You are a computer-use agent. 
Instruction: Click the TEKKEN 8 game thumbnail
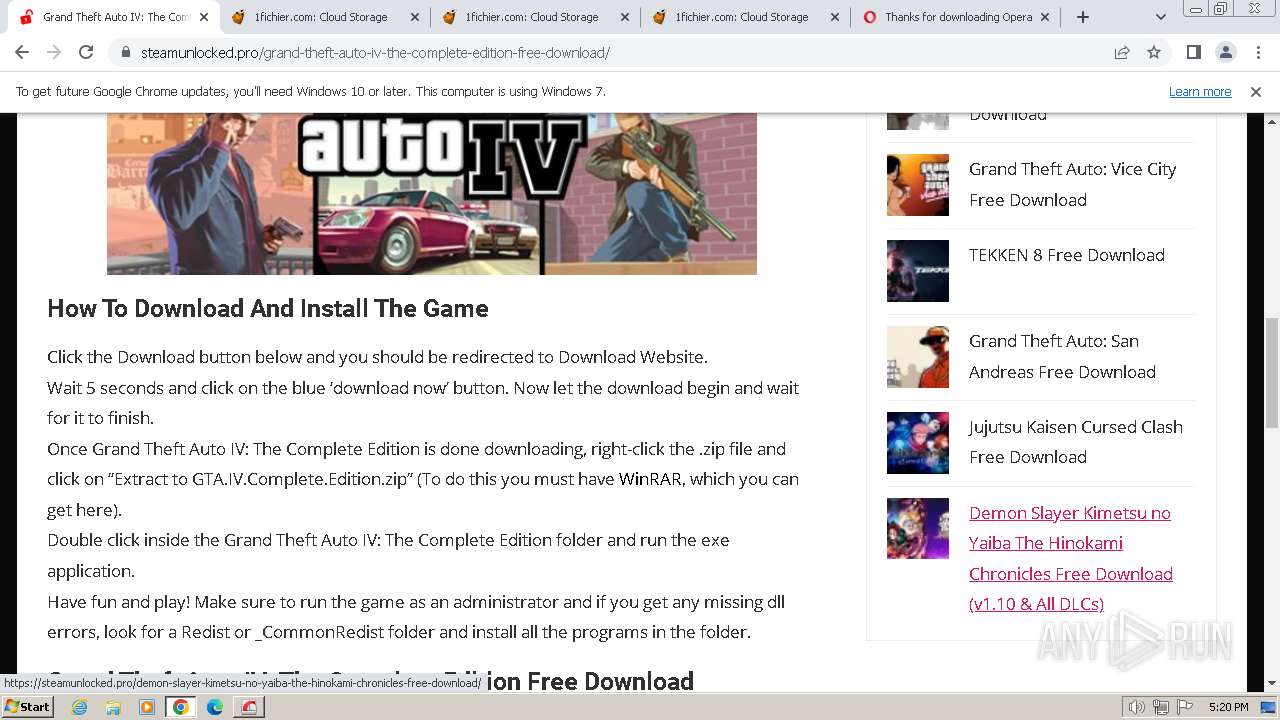click(x=918, y=271)
